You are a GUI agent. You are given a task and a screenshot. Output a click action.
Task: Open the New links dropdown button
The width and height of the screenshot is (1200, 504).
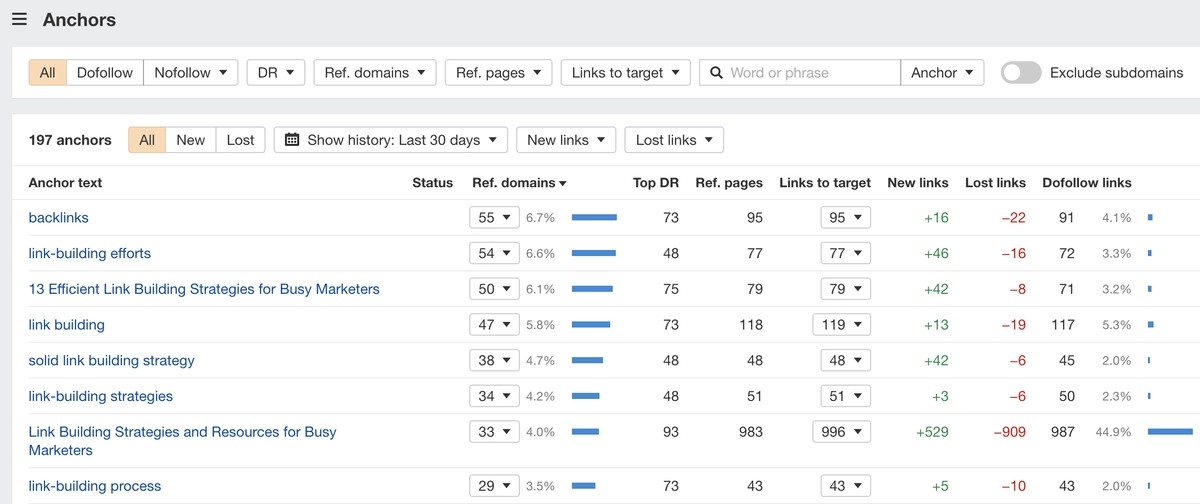pos(566,140)
